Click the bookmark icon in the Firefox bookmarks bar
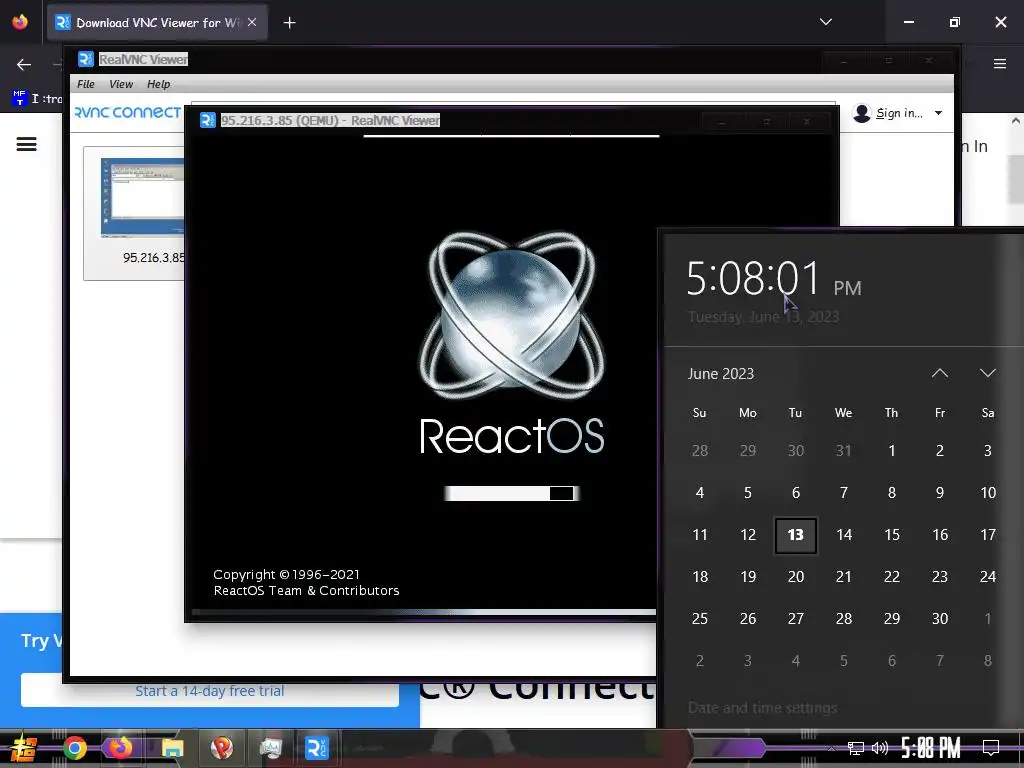Screen dimensions: 1024x768 coord(19,98)
